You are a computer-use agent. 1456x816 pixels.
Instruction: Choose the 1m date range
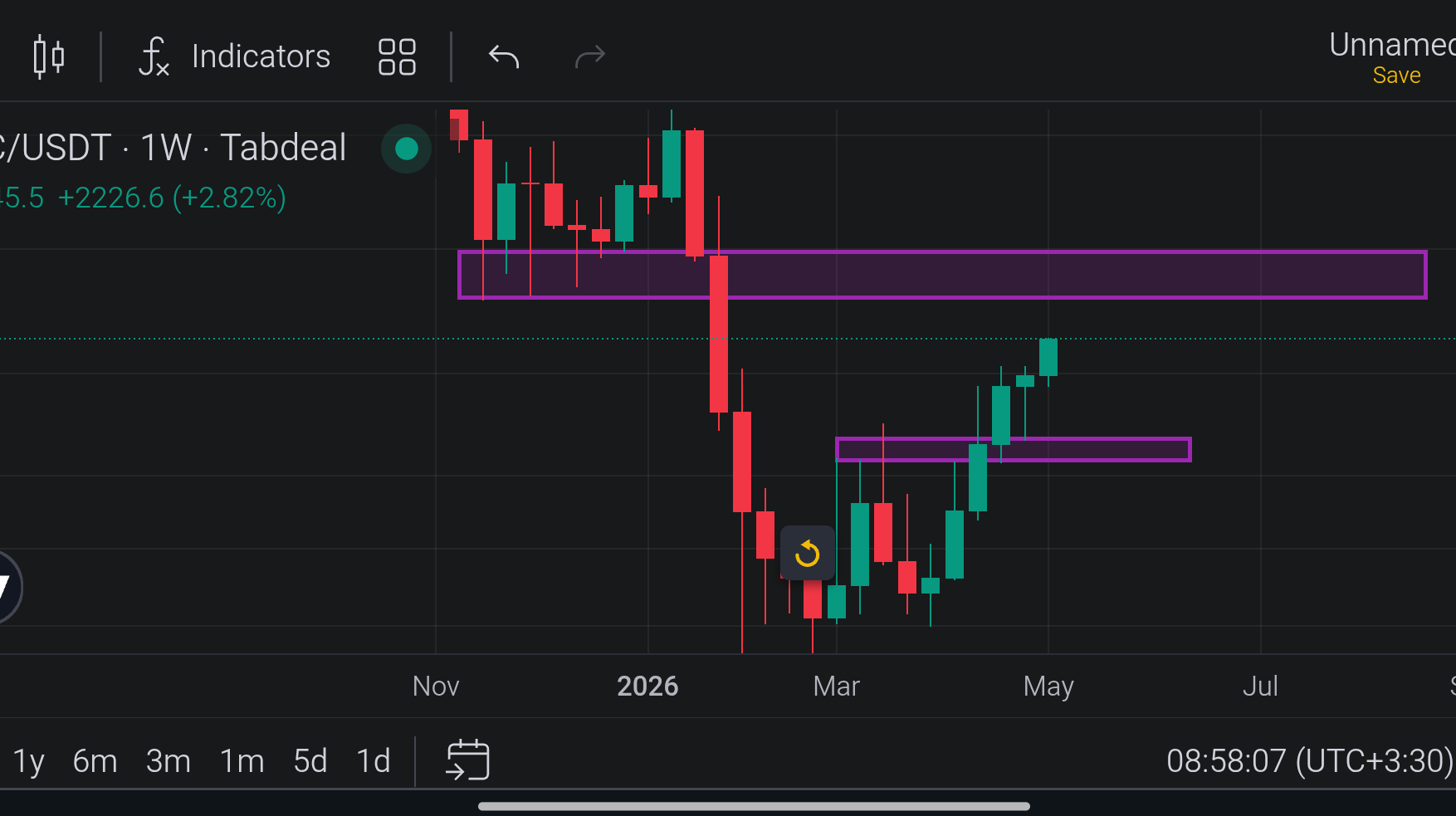(x=242, y=760)
